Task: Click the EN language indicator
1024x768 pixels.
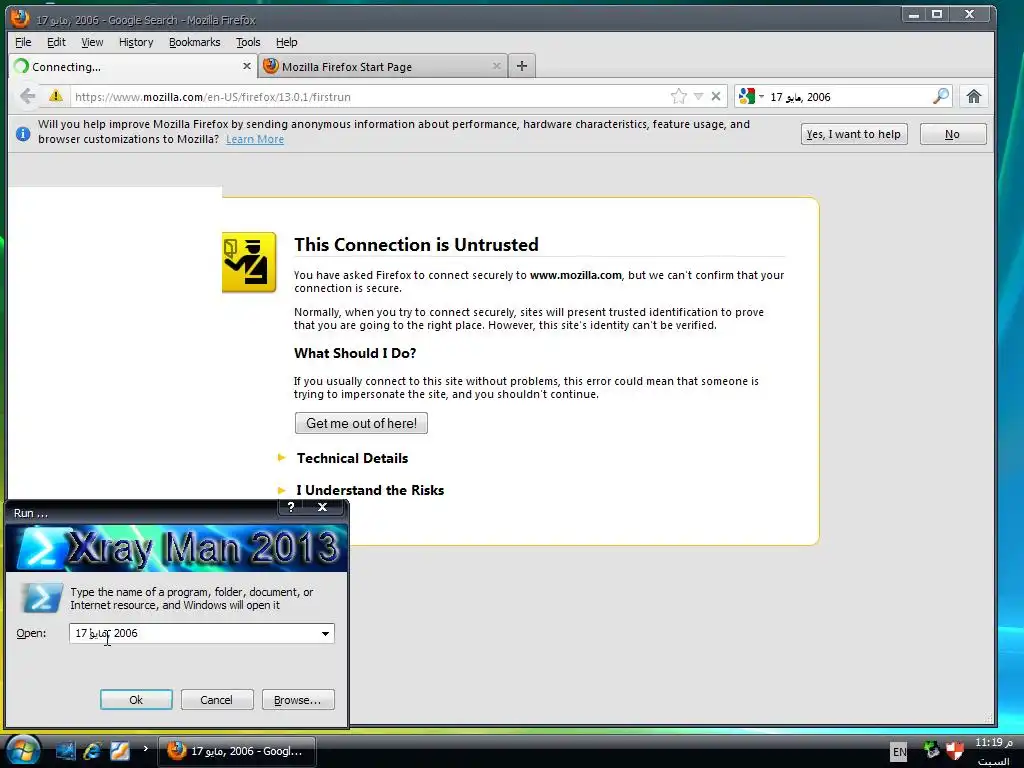Action: (x=899, y=752)
